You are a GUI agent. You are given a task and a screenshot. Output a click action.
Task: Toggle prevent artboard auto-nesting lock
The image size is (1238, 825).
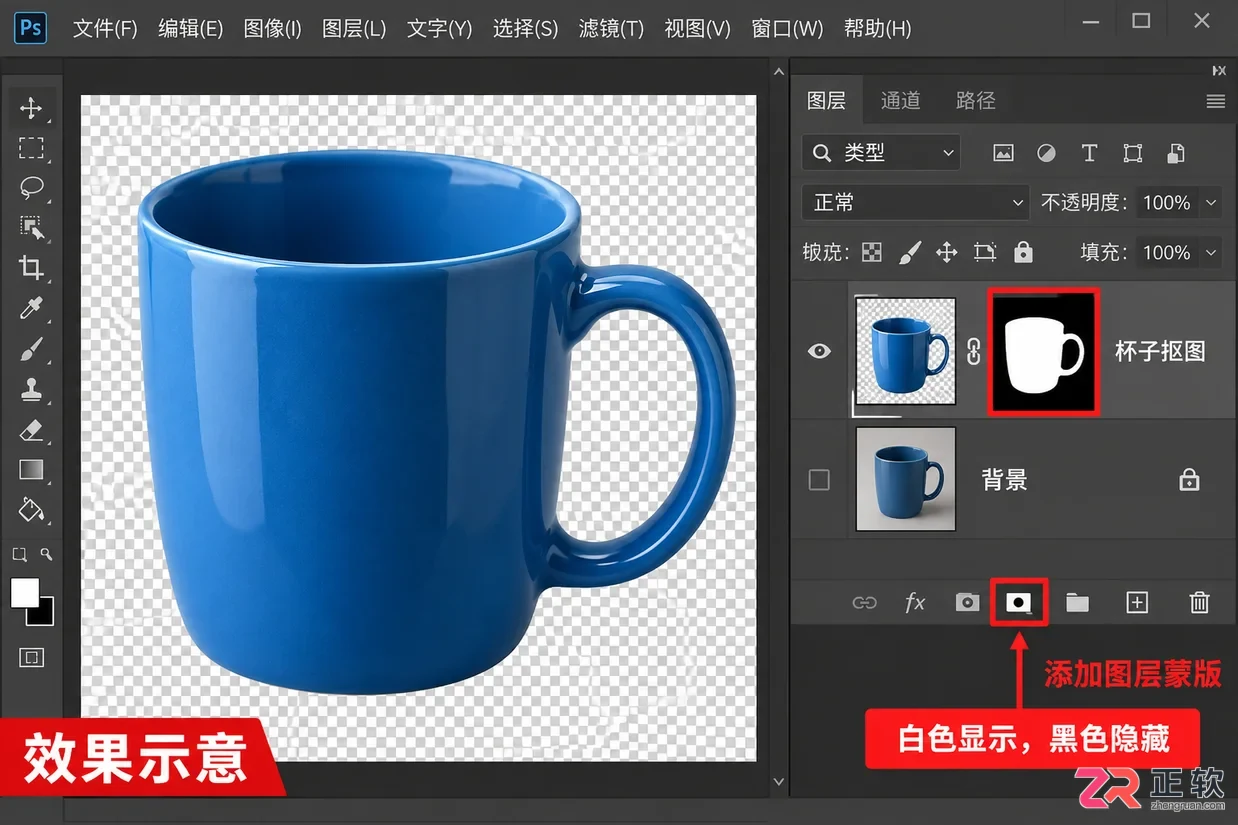(985, 253)
